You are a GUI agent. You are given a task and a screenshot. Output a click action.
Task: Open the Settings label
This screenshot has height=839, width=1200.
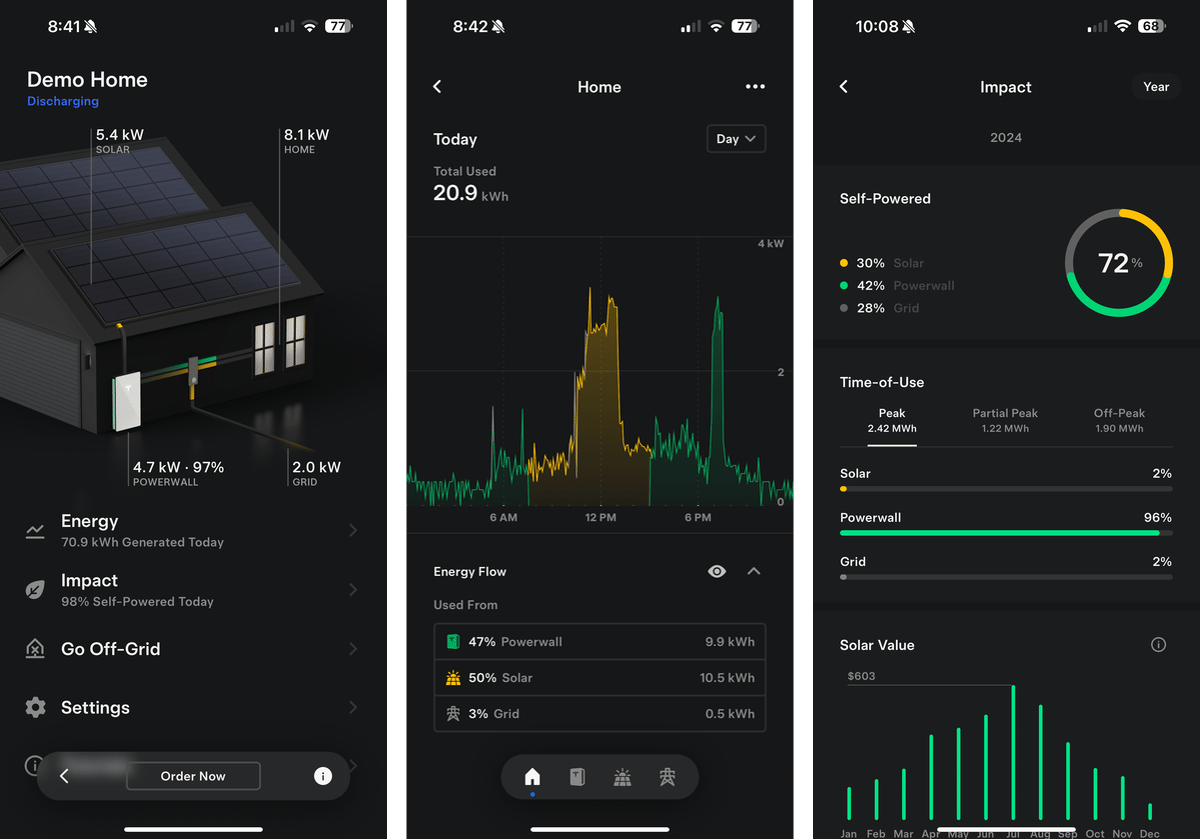coord(95,708)
